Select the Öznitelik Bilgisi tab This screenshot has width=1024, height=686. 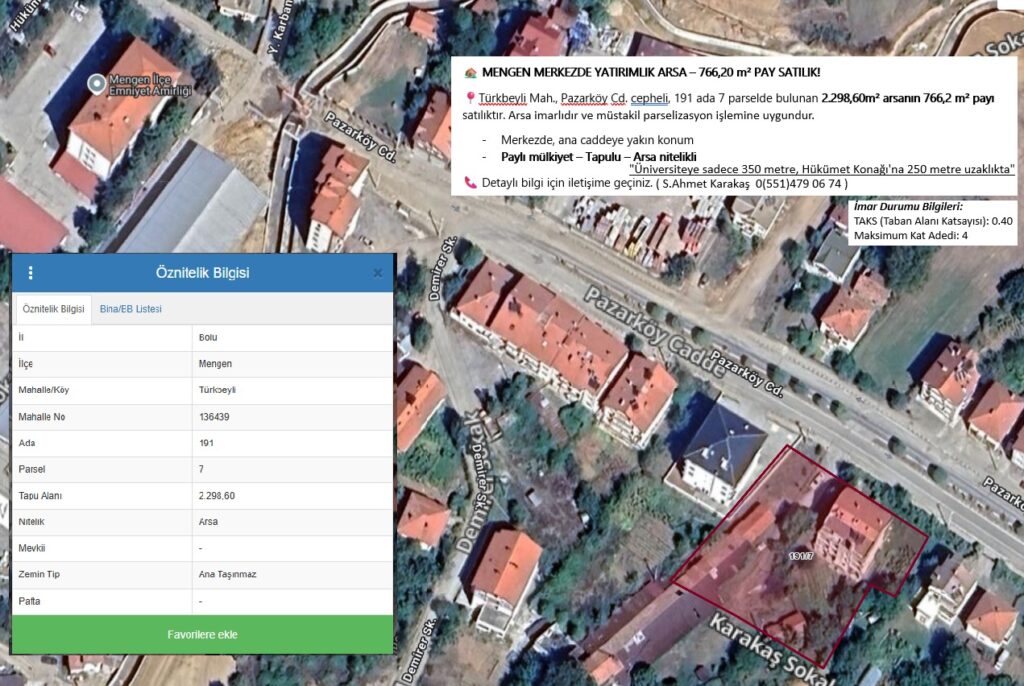[54, 309]
